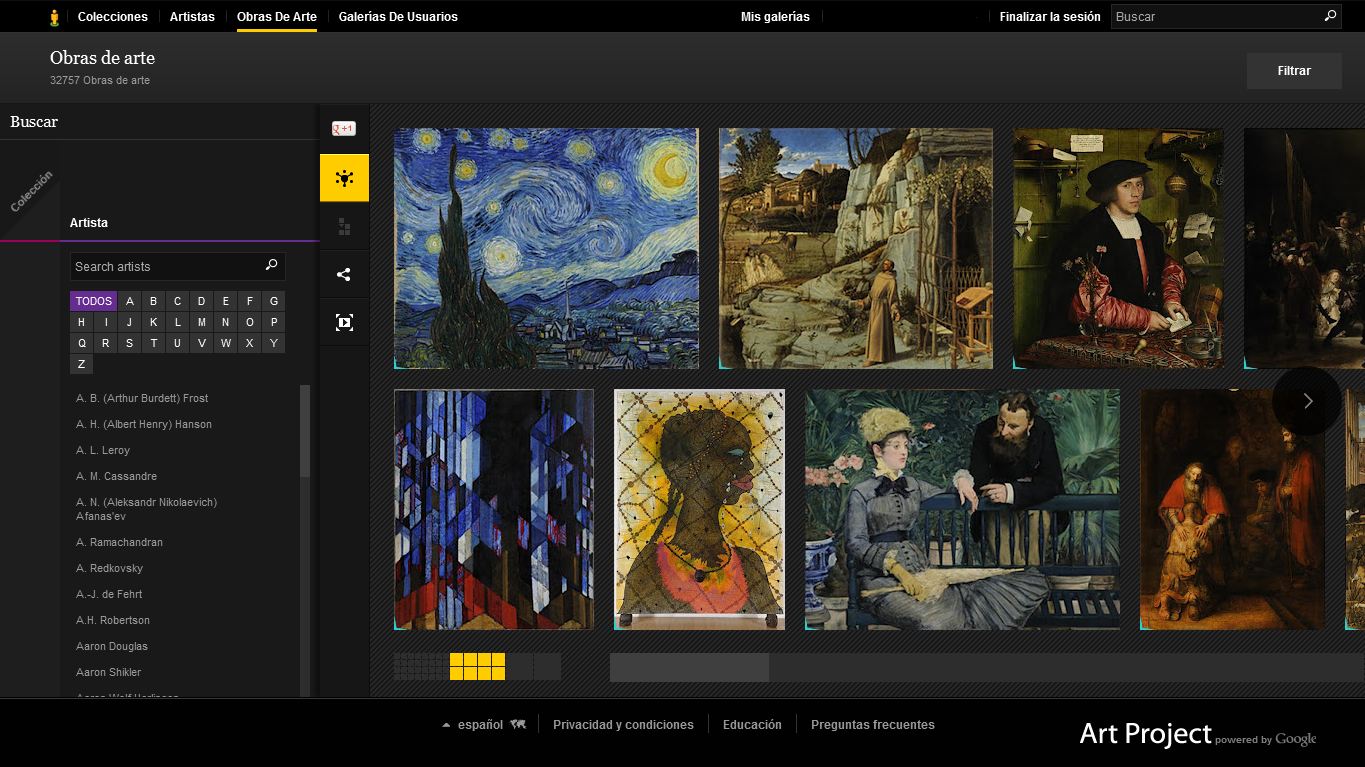Select the Artista filter tab

pyautogui.click(x=89, y=222)
